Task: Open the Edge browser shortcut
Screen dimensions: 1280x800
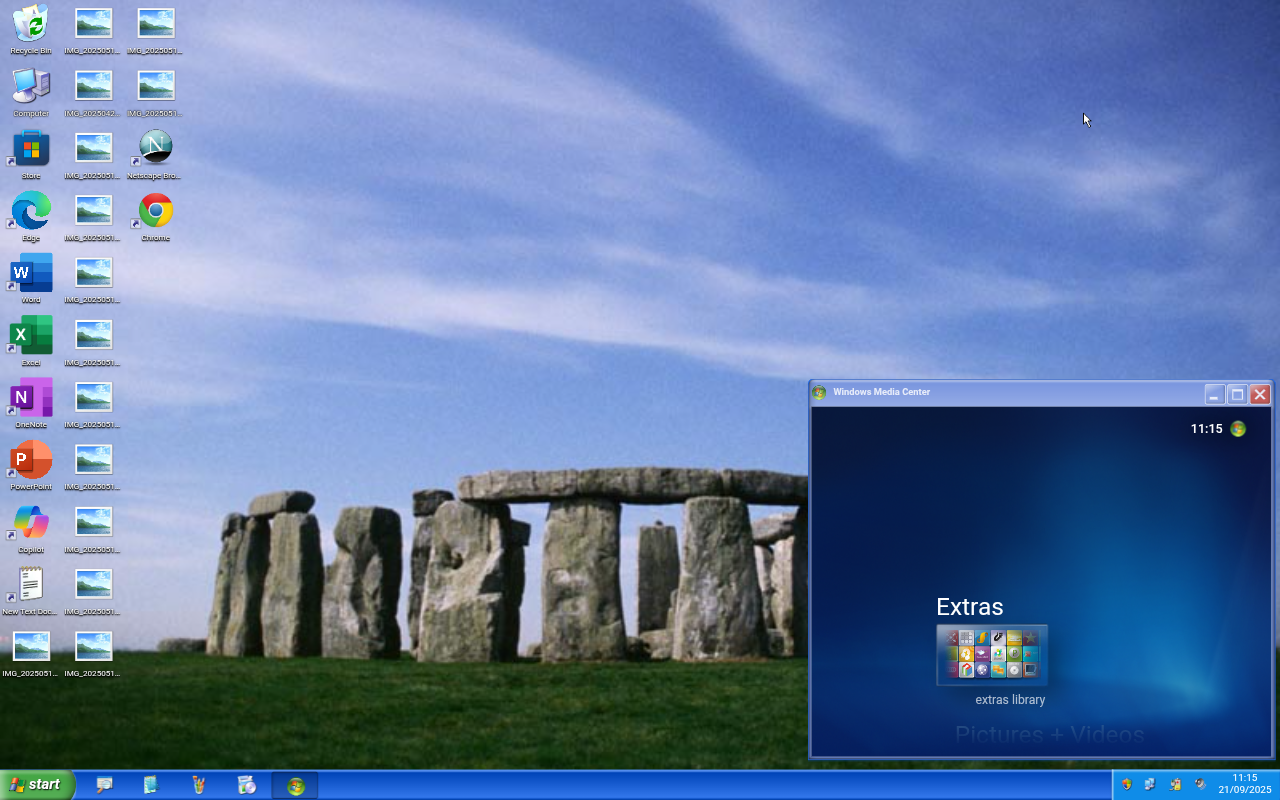Action: [31, 212]
